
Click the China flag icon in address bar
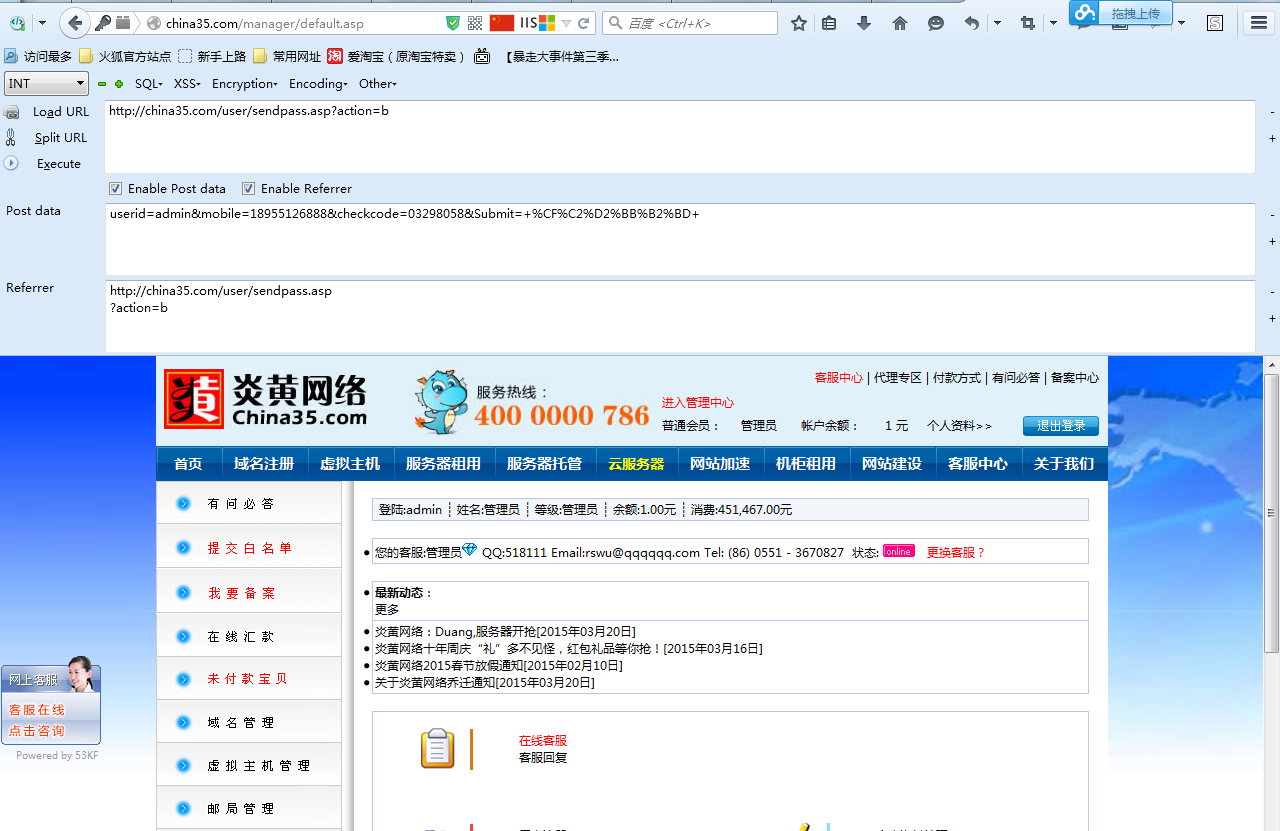click(502, 23)
